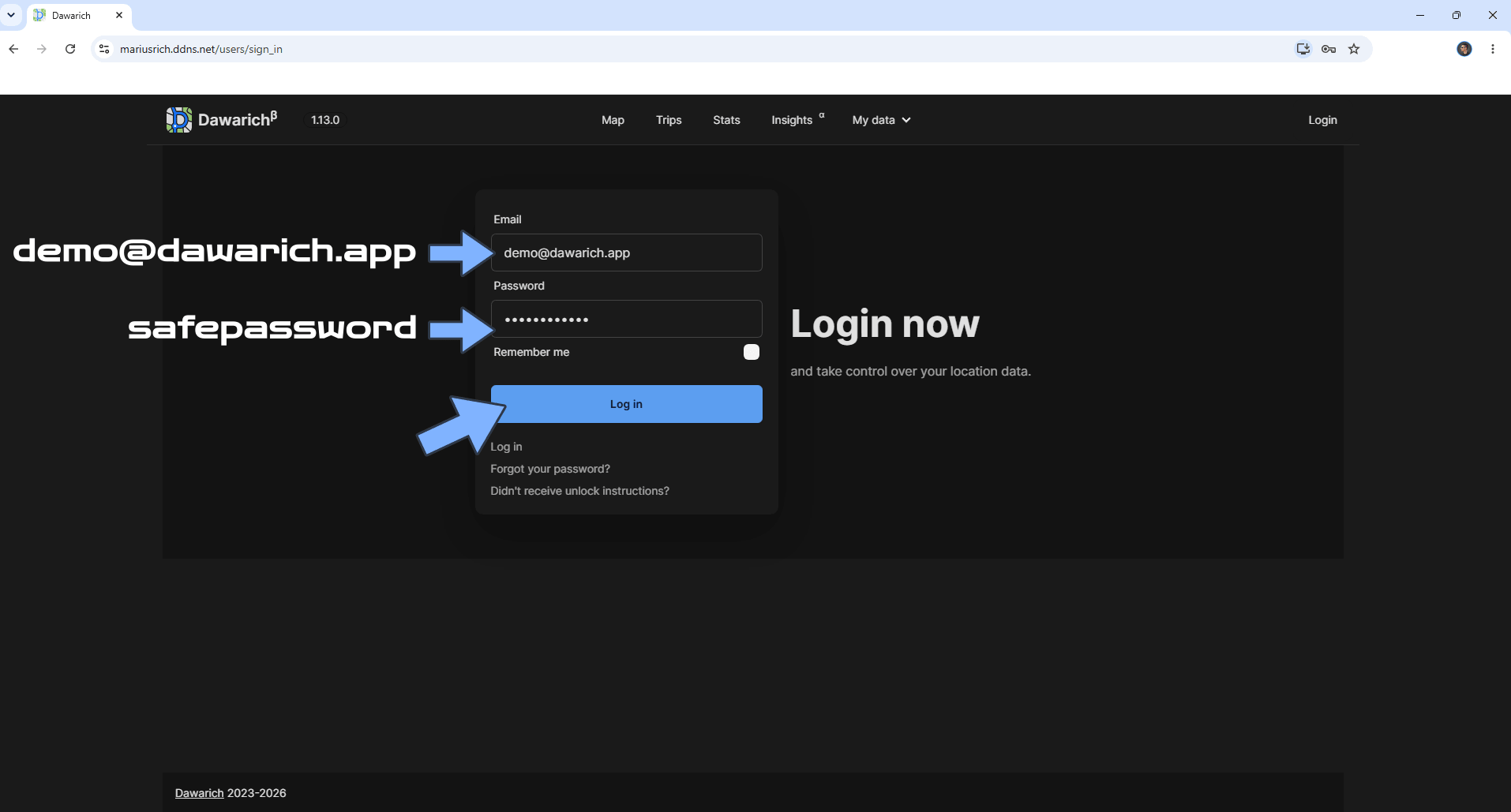This screenshot has width=1511, height=812.
Task: Reload the current page
Action: tap(70, 49)
